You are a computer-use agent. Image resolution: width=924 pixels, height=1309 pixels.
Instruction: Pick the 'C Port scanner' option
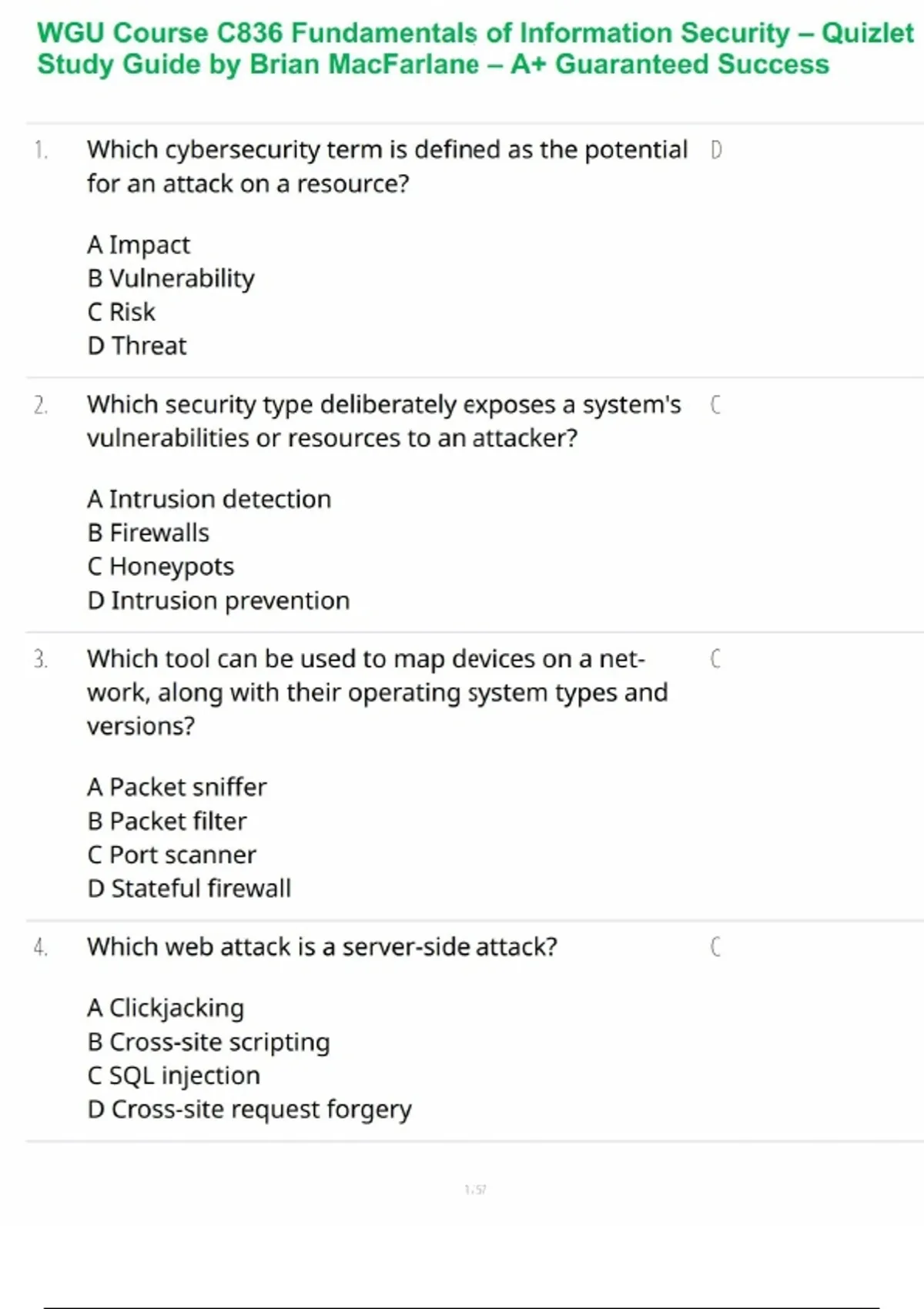point(172,855)
